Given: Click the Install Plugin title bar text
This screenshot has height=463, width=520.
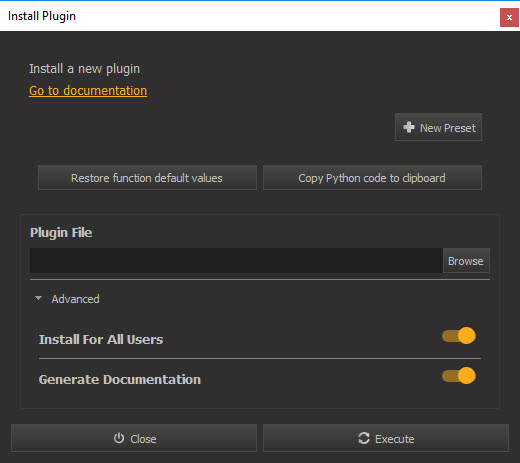Looking at the screenshot, I should pyautogui.click(x=42, y=16).
